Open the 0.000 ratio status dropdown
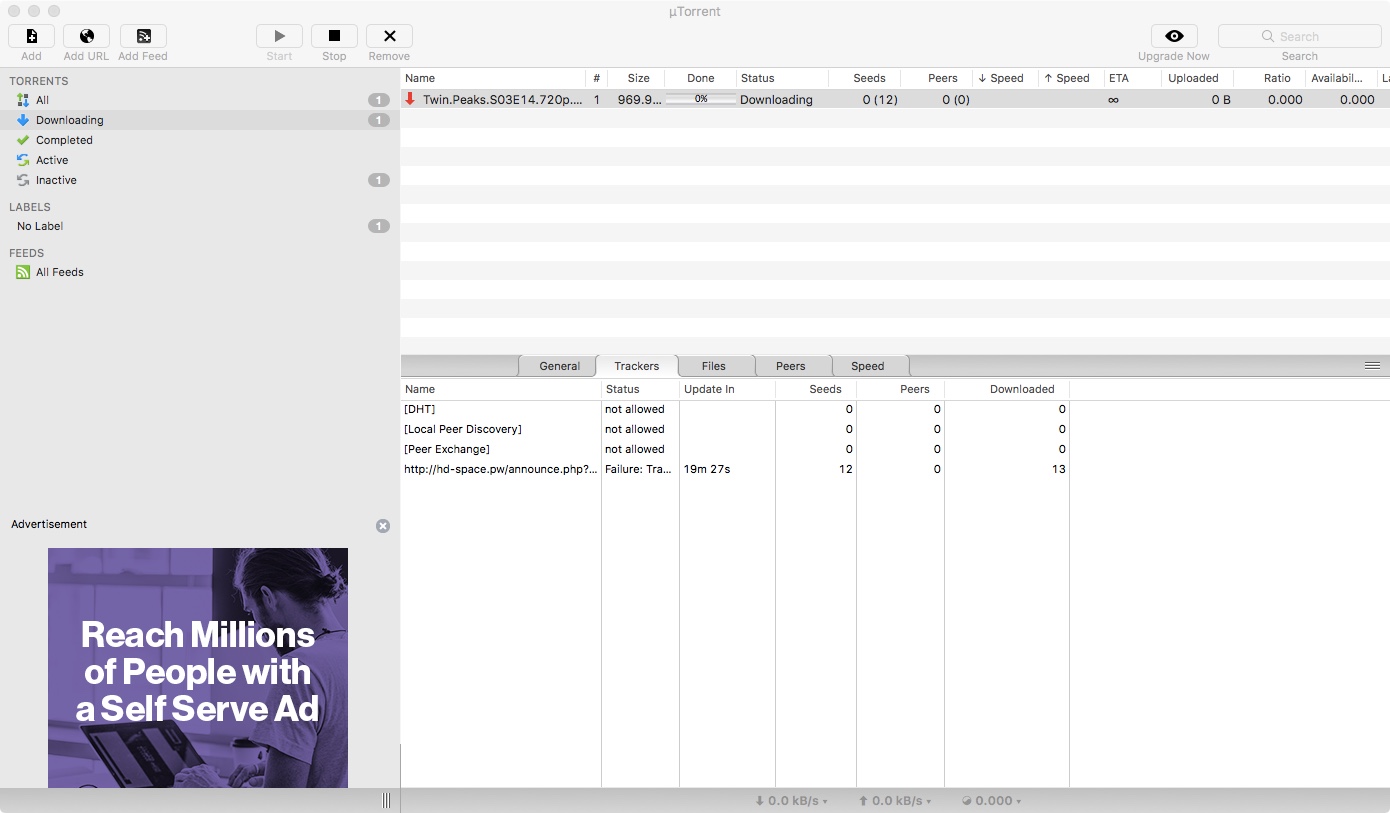This screenshot has width=1390, height=813. click(991, 801)
